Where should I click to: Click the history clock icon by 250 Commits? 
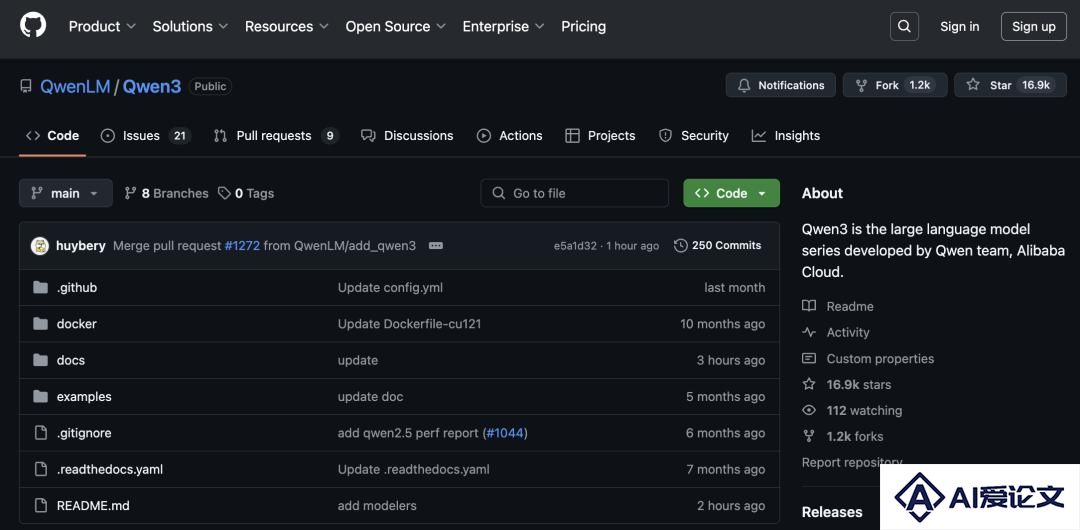coord(681,245)
